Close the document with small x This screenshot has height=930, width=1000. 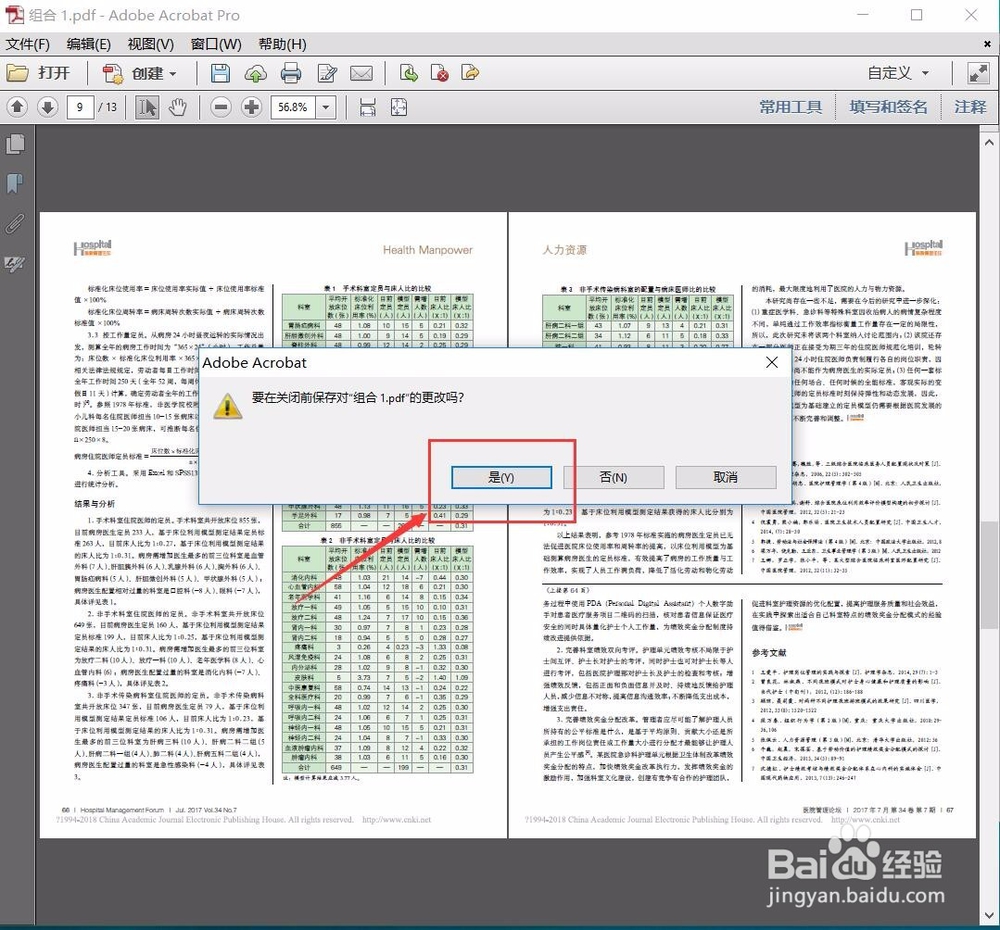point(987,44)
